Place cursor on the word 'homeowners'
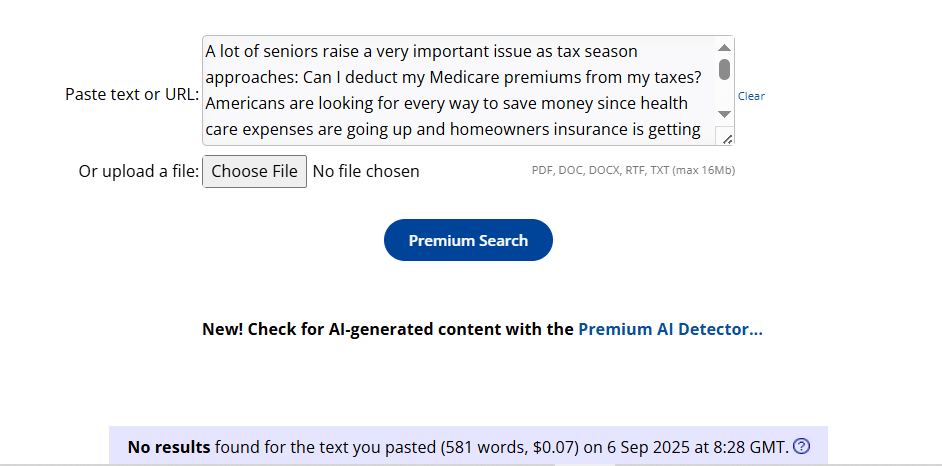Image resolution: width=942 pixels, height=466 pixels. tap(494, 129)
